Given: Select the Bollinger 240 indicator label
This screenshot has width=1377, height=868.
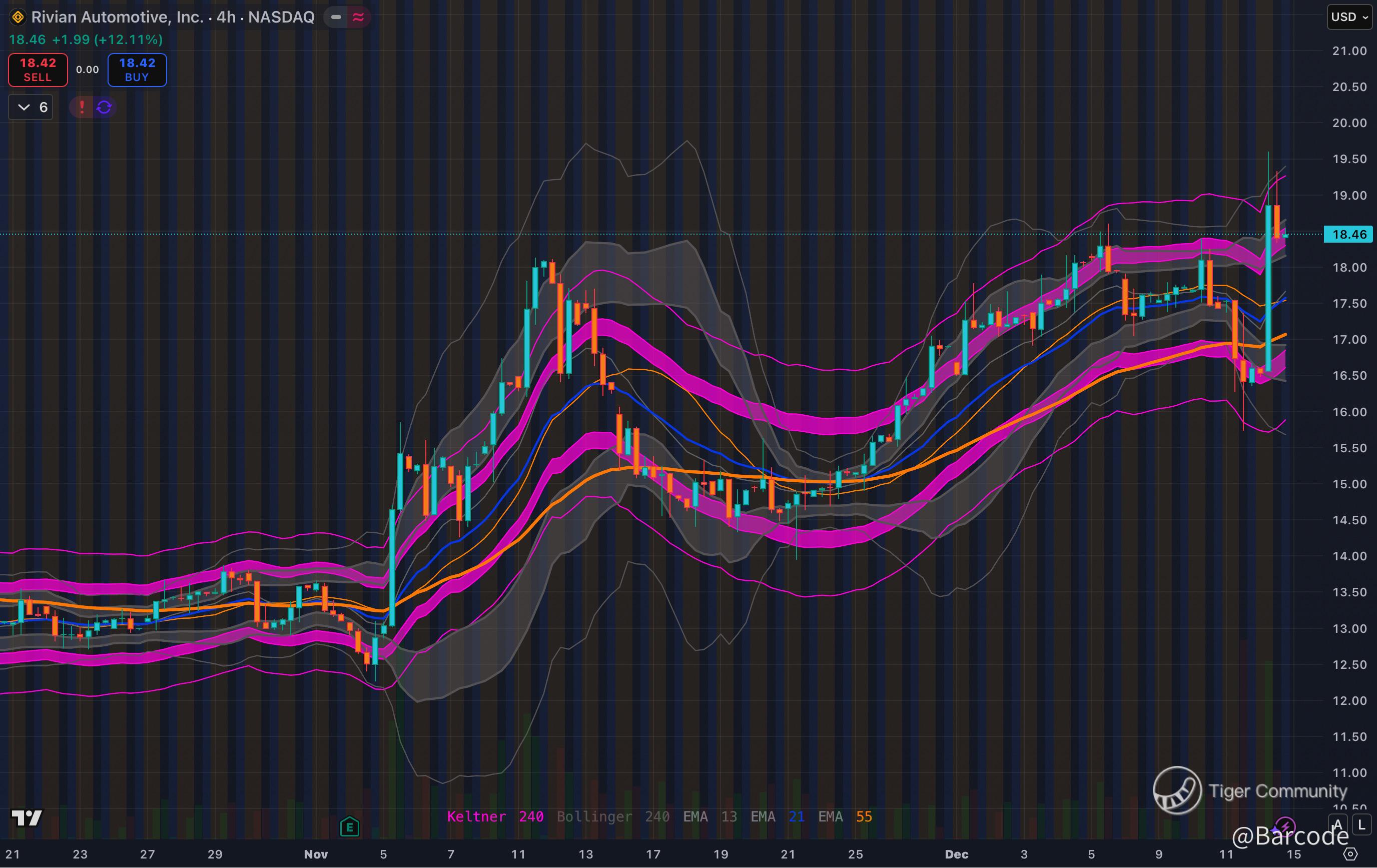Looking at the screenshot, I should [613, 816].
